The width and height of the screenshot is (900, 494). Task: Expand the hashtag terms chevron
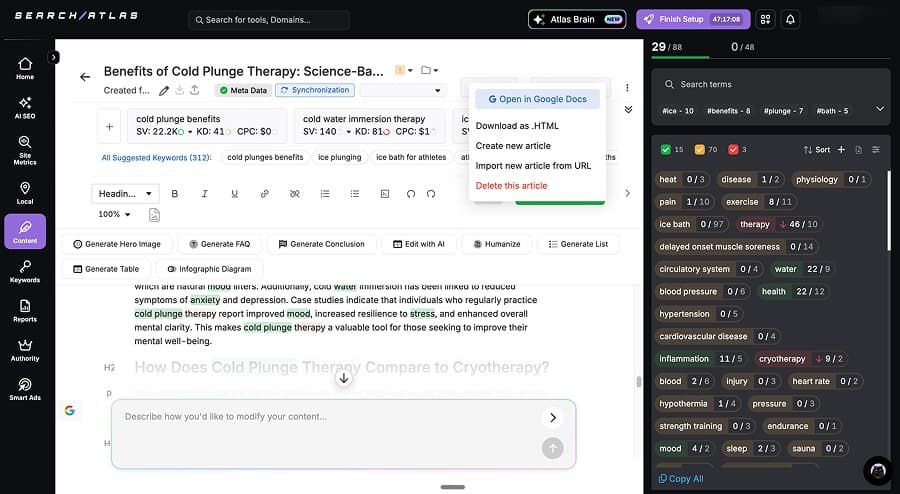pos(879,109)
